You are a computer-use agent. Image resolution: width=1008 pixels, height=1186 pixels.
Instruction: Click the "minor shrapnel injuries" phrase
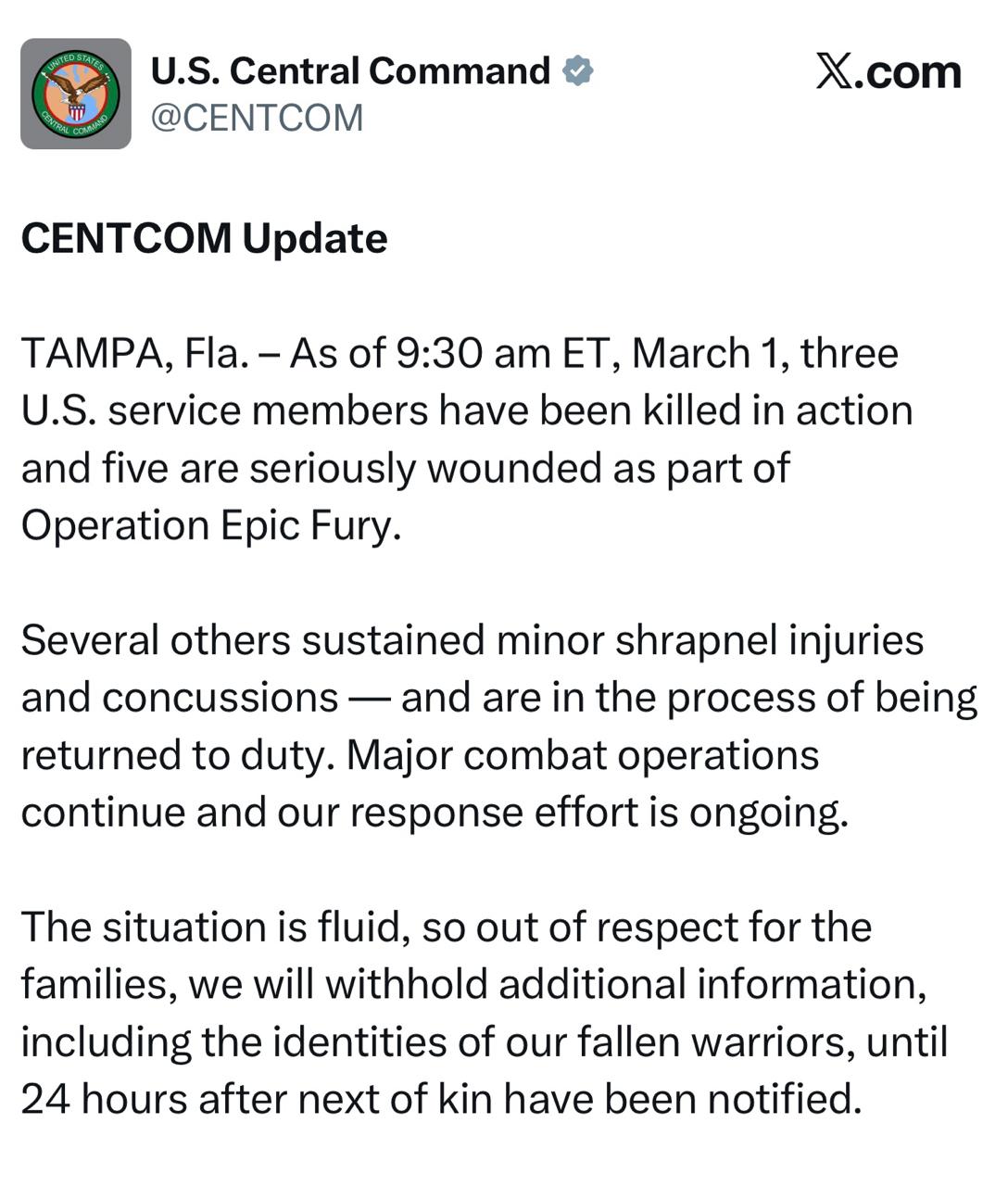(x=710, y=640)
